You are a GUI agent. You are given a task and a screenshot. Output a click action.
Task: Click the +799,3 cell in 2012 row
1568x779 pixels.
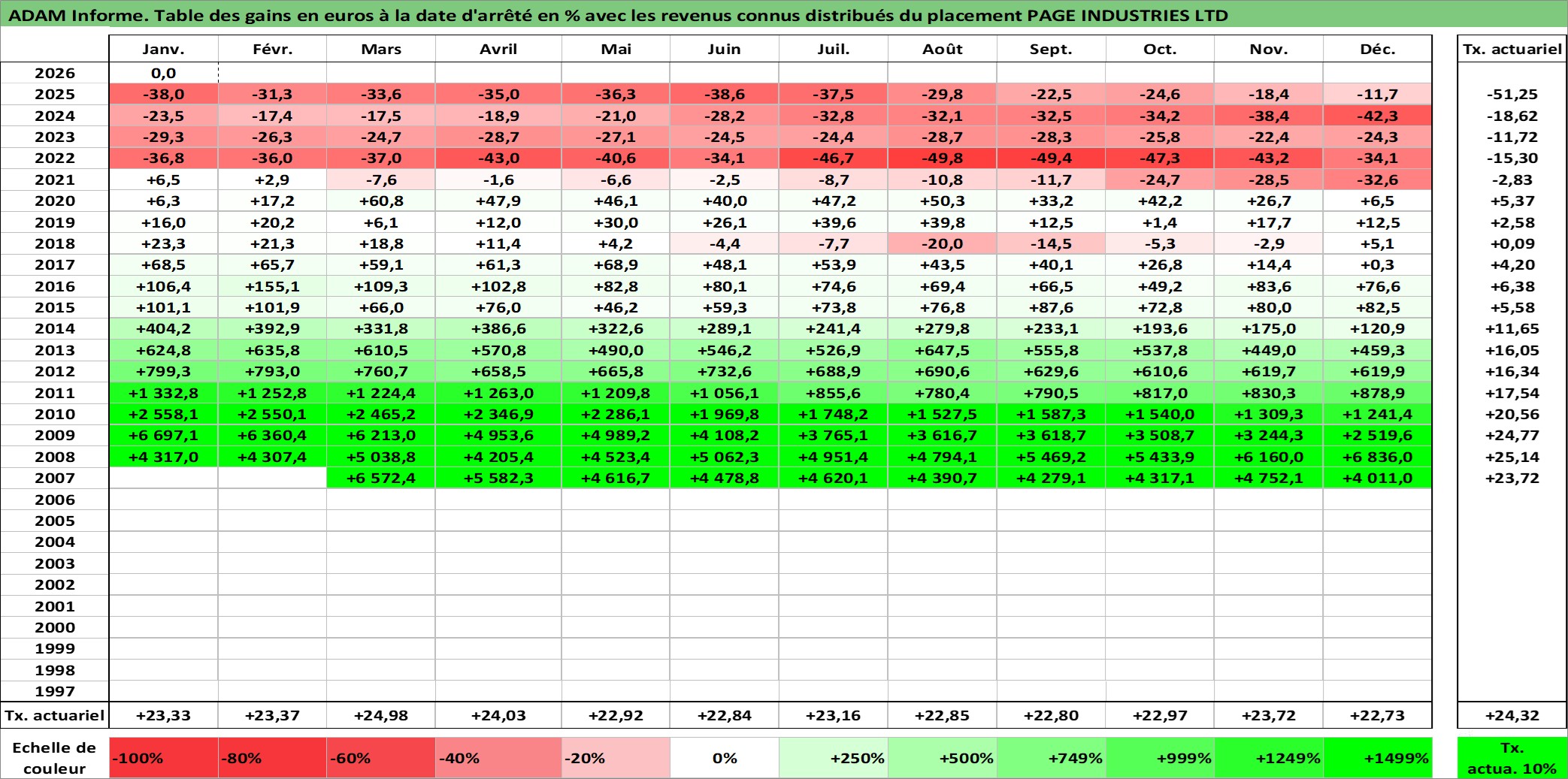(163, 371)
